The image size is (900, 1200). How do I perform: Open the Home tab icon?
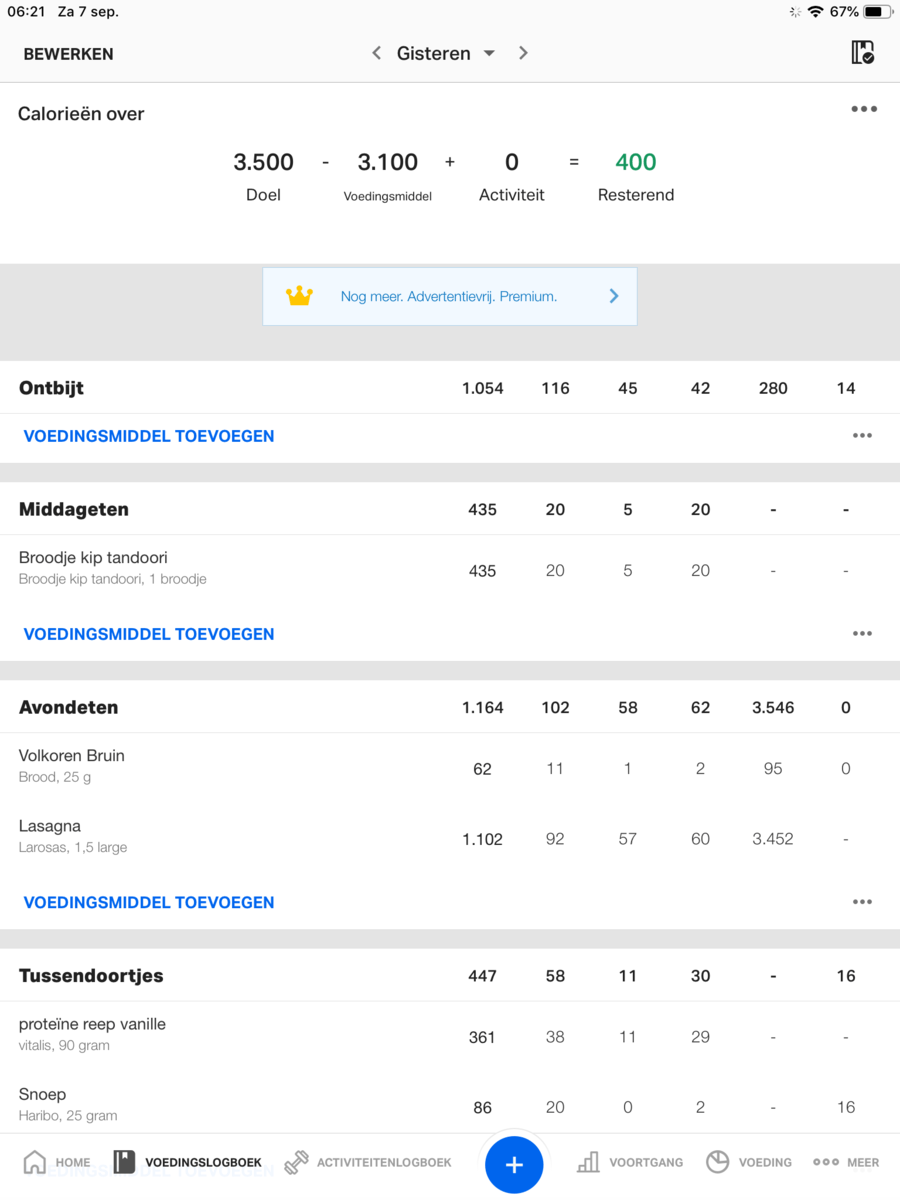tap(35, 1162)
